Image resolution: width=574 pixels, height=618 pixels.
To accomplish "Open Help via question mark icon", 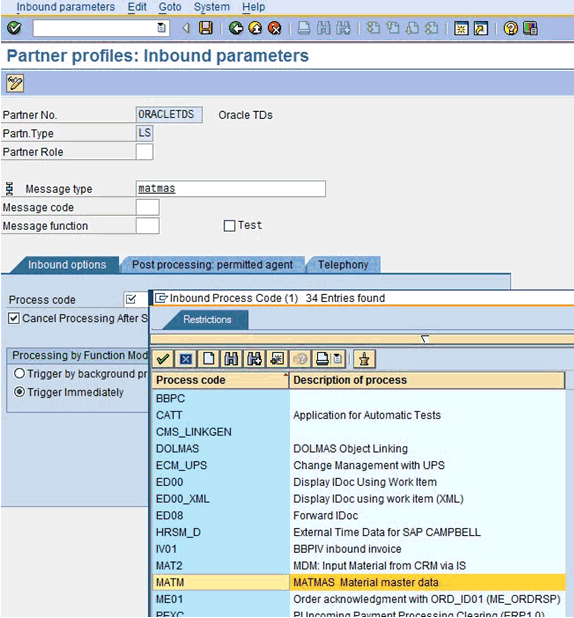I will tap(511, 28).
